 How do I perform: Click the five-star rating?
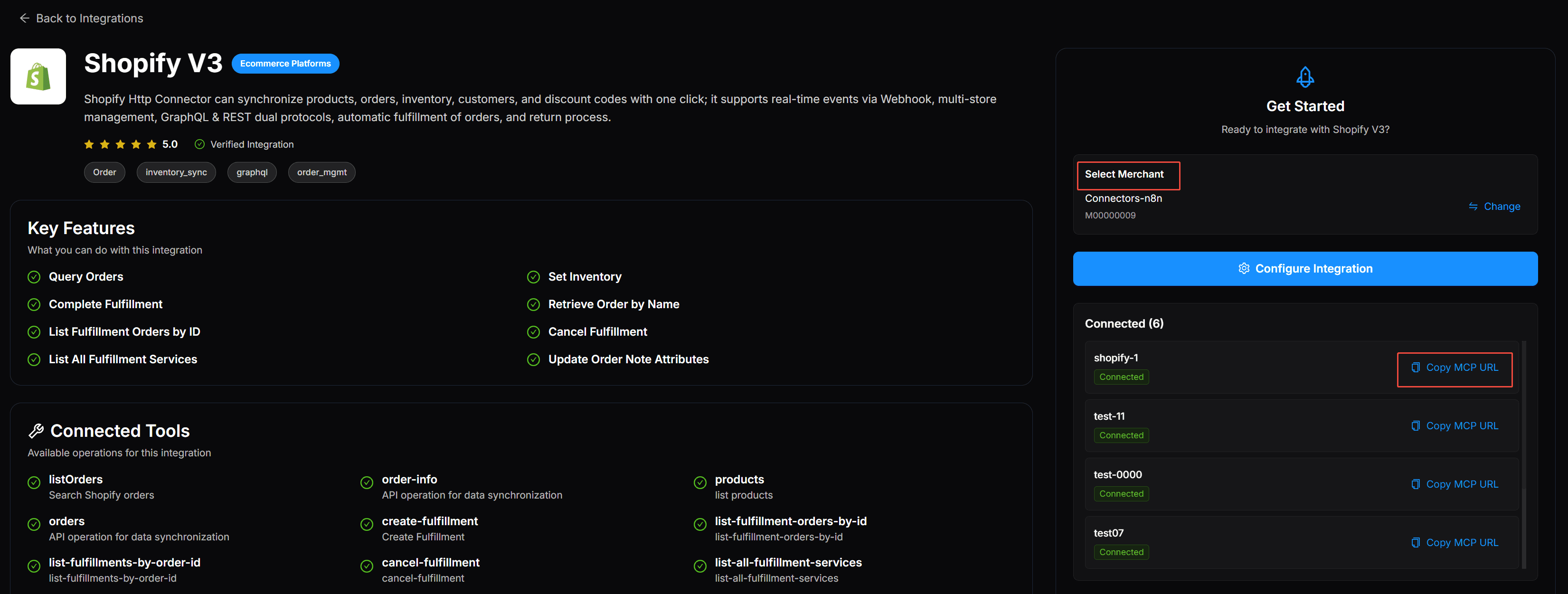tap(121, 144)
